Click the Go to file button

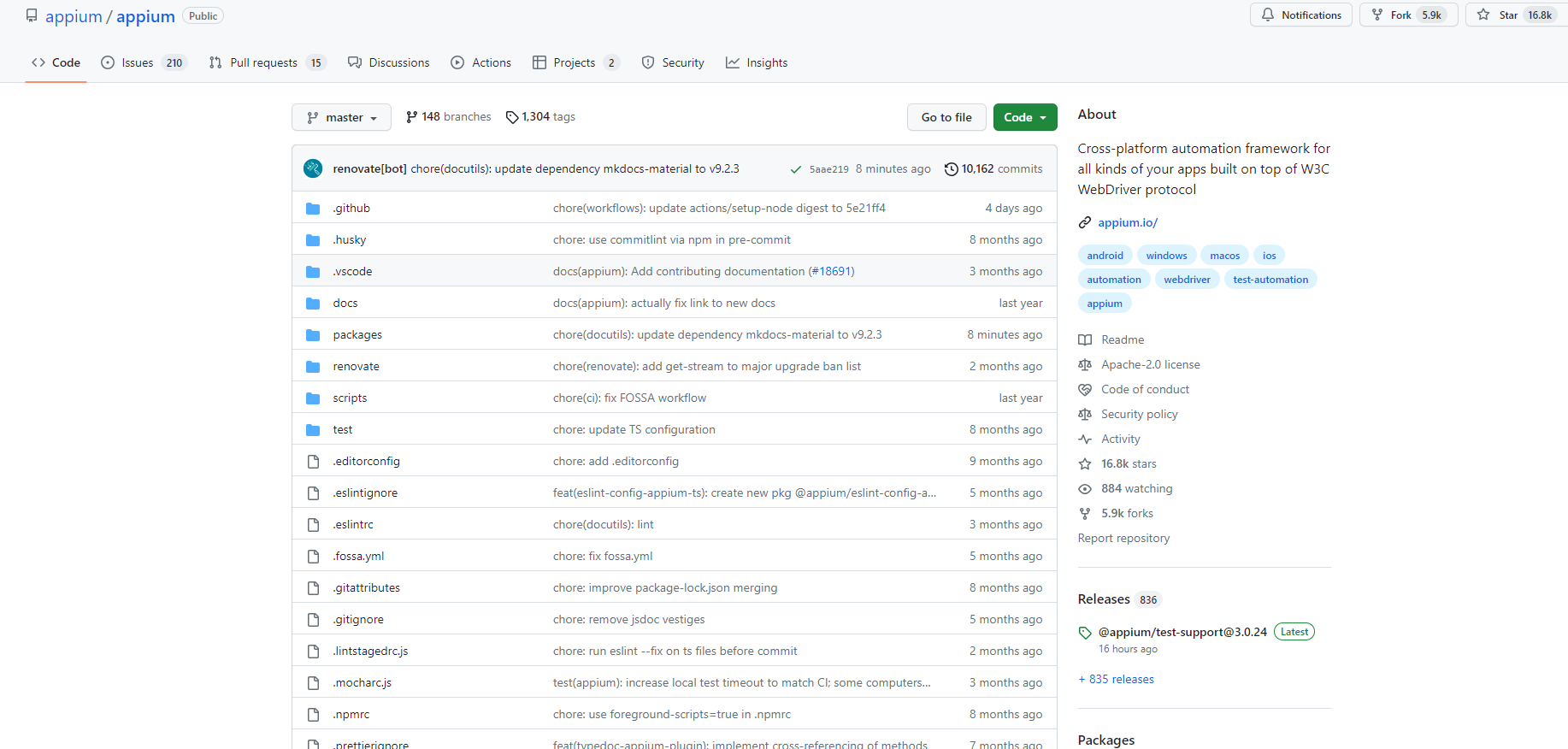[x=946, y=117]
